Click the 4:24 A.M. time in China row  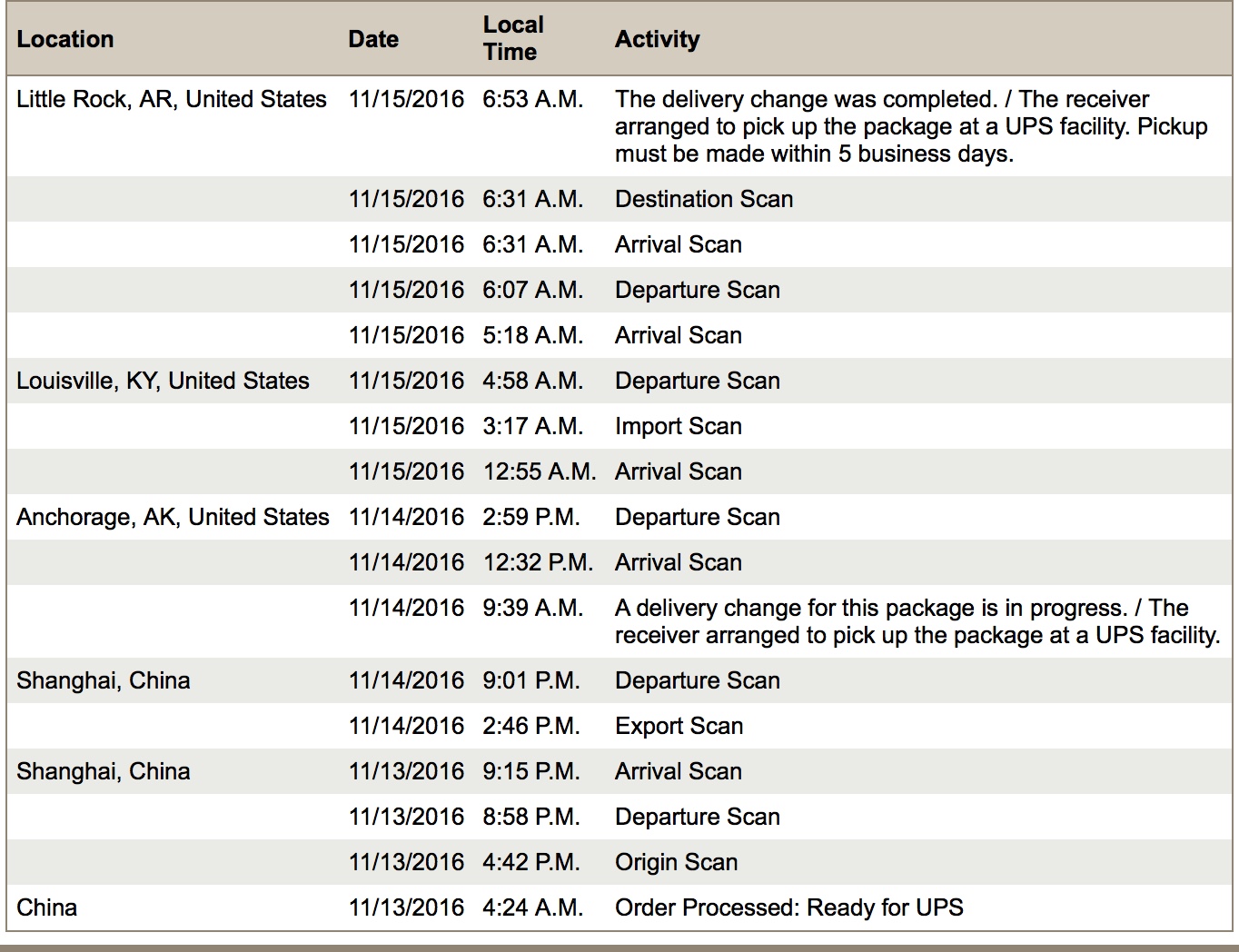533,907
